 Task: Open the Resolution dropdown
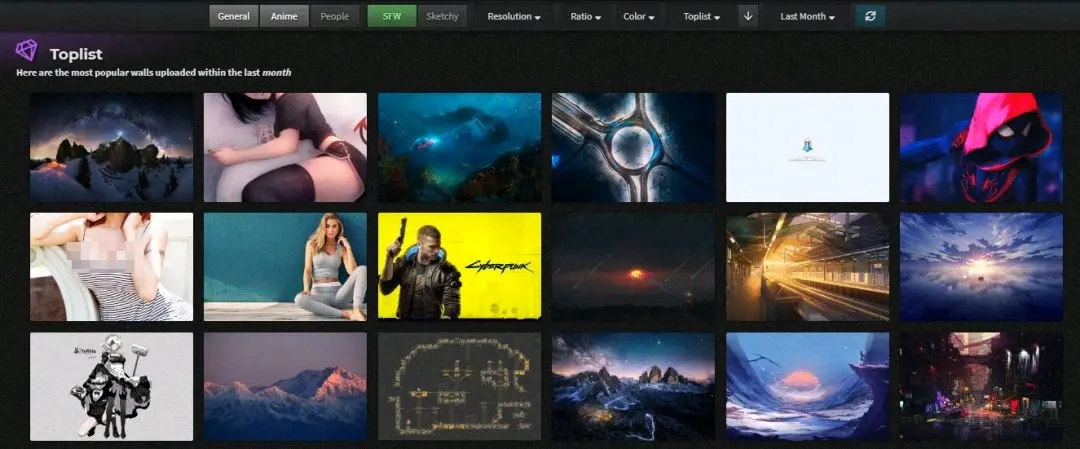513,16
